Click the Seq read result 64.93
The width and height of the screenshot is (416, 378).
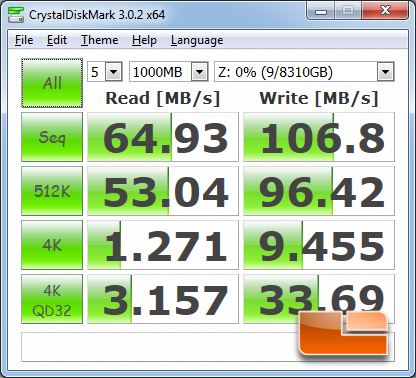click(163, 137)
